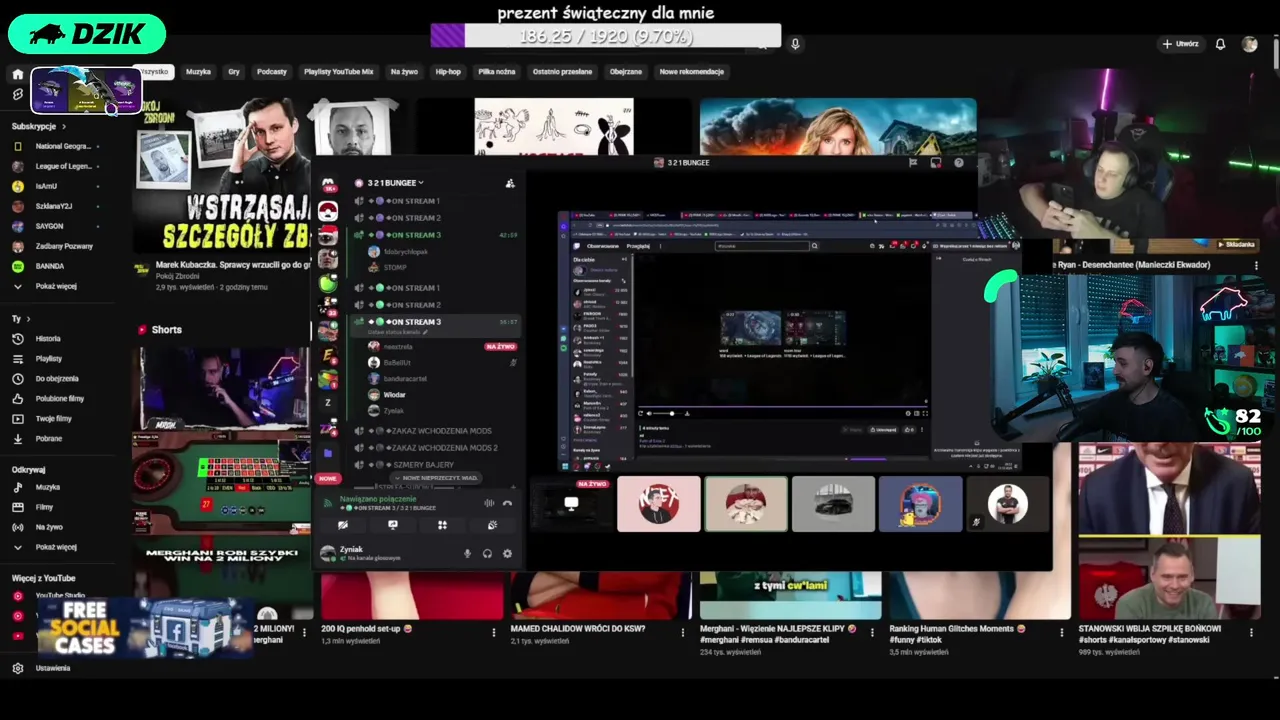The height and width of the screenshot is (720, 1280).
Task: Open the Shorts icon in YouTube sidebar
Action: [x=17, y=94]
